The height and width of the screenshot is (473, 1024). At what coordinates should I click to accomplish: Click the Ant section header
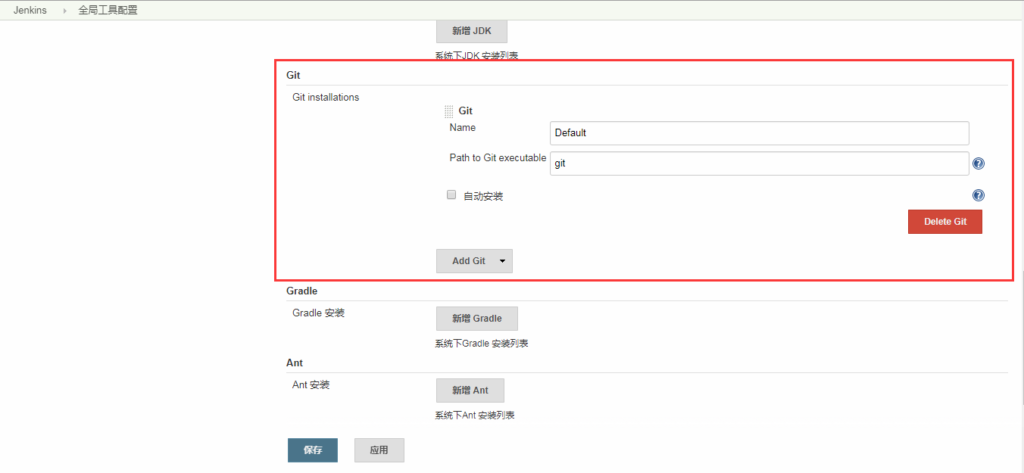pos(295,363)
